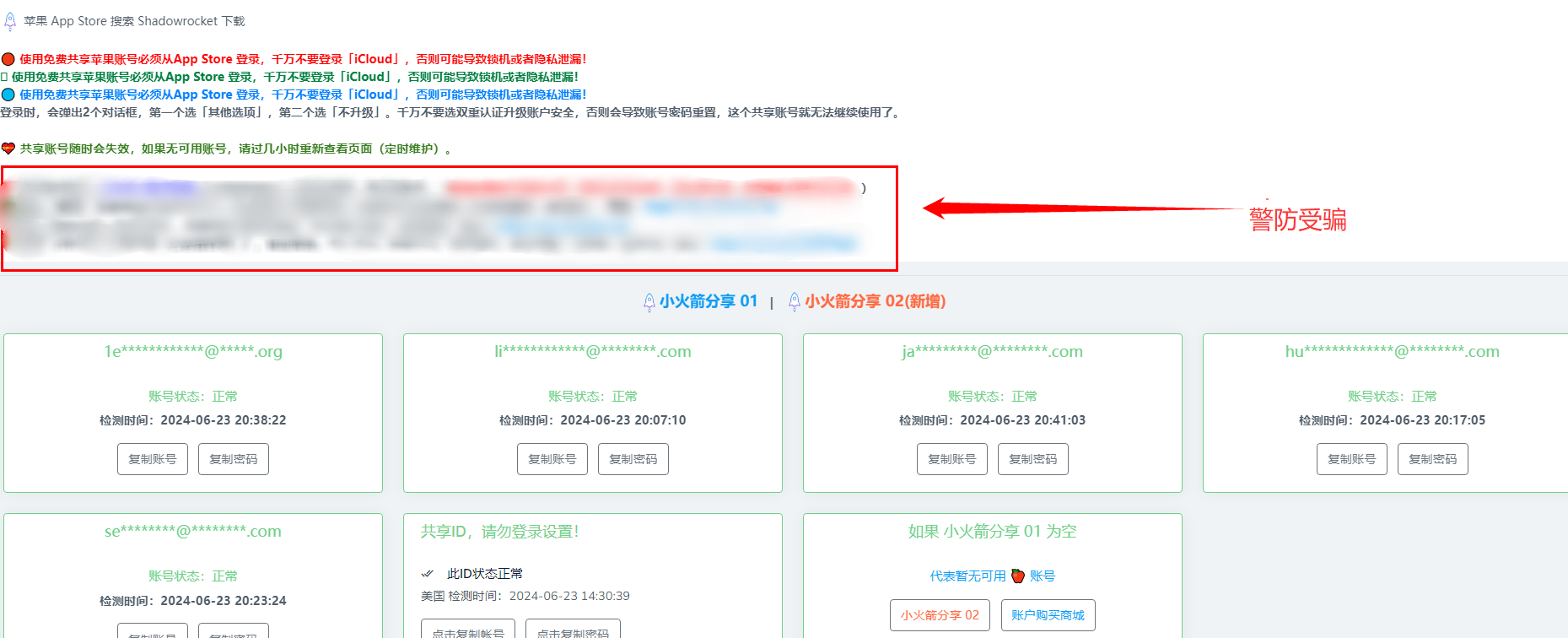Click the 此ID状态正常 status text
1568x638 pixels.
click(x=485, y=574)
